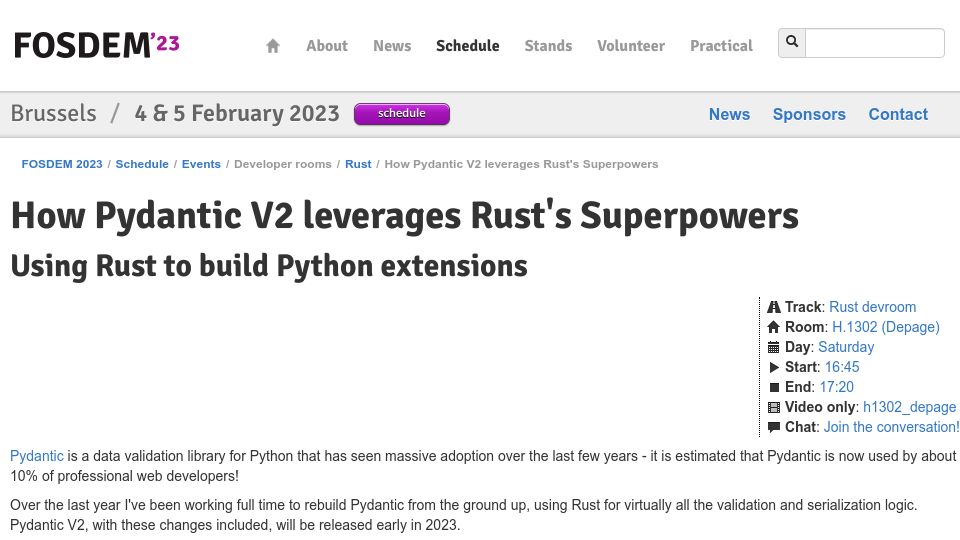The image size is (960, 540).
Task: Click the road icon next to Track
Action: (774, 307)
